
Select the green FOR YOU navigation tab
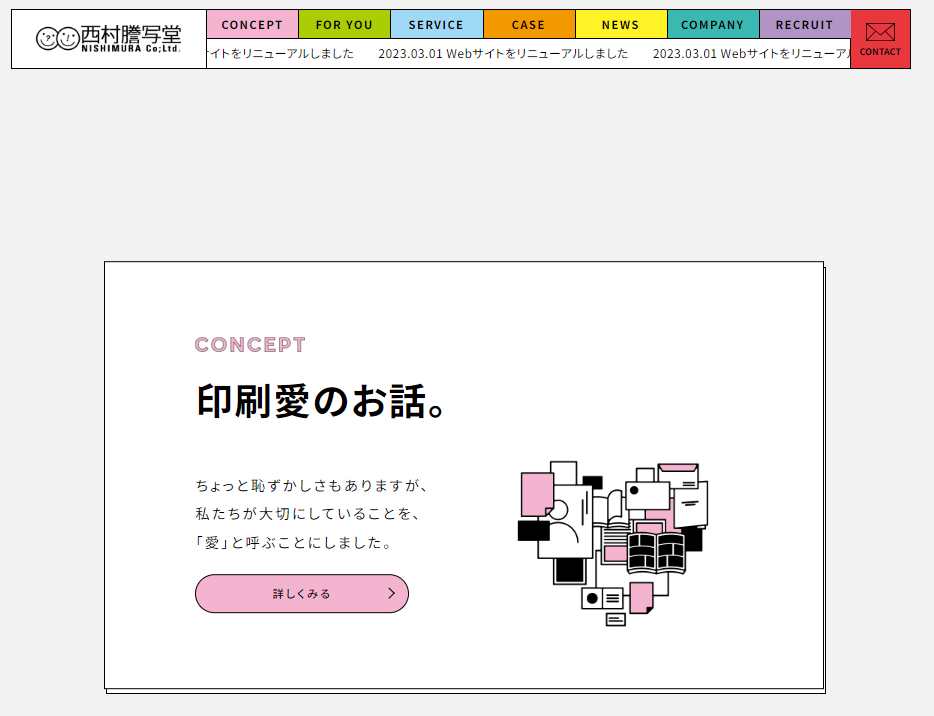click(344, 24)
